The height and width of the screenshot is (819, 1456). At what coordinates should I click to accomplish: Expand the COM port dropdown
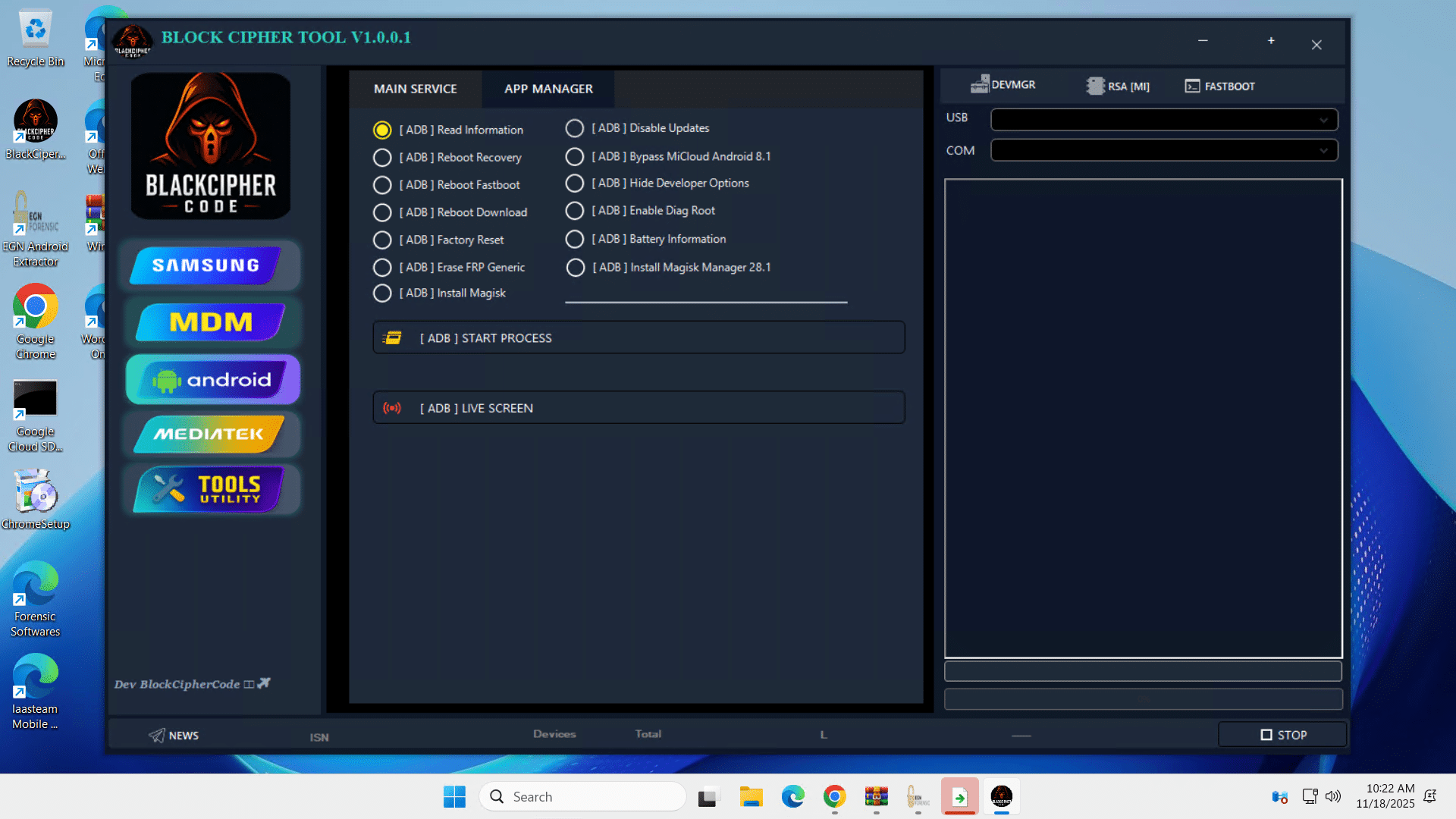(1323, 150)
